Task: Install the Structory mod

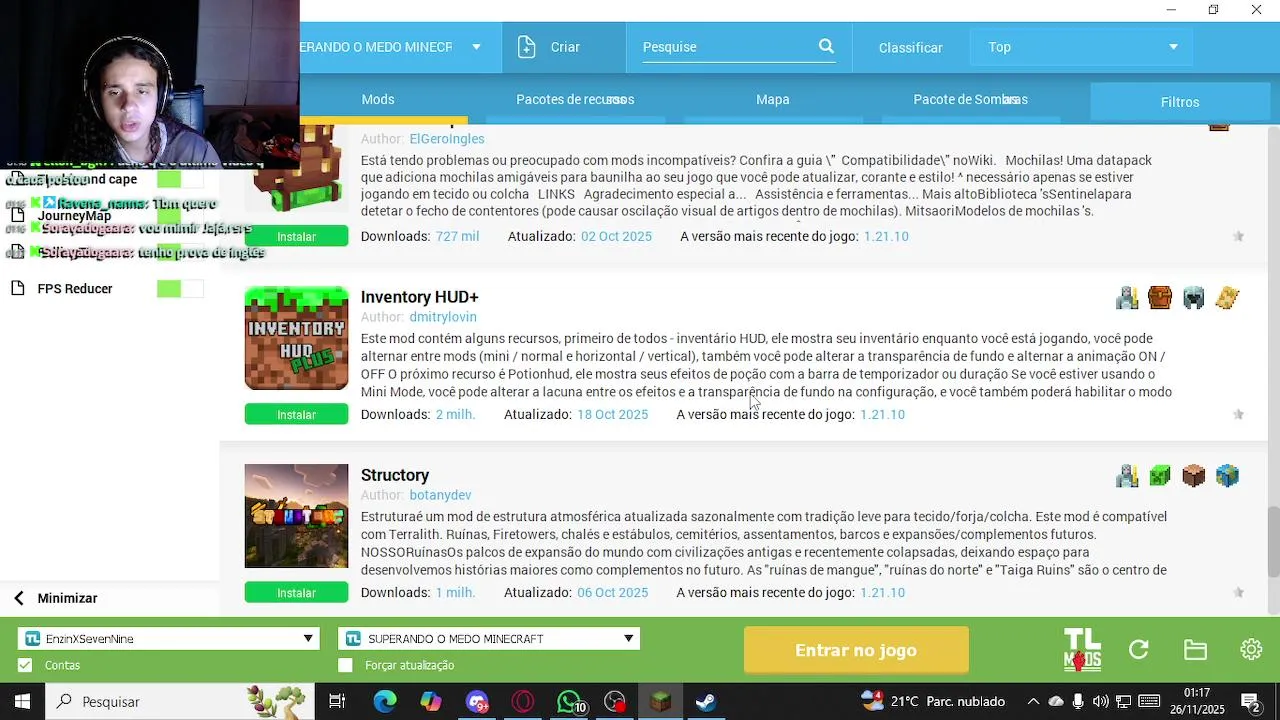Action: point(296,592)
